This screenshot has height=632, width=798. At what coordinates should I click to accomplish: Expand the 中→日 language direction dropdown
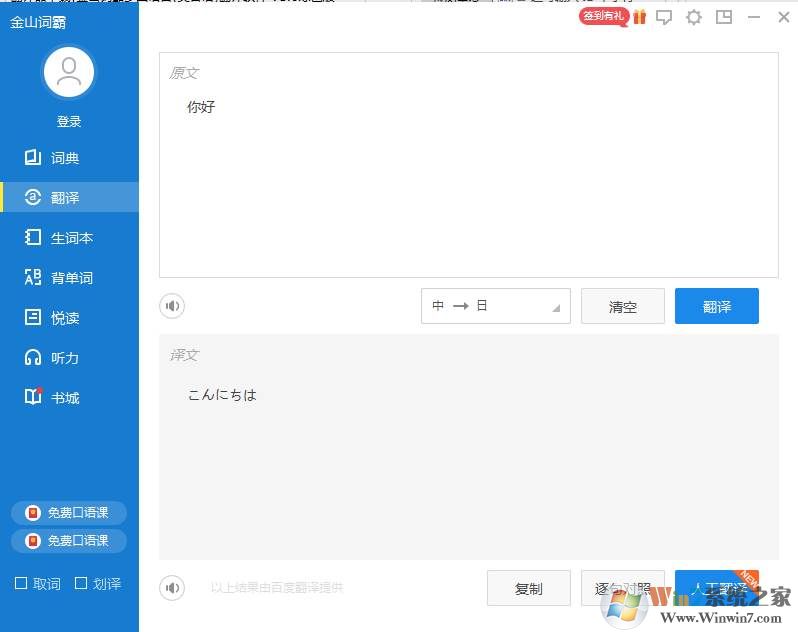(495, 306)
